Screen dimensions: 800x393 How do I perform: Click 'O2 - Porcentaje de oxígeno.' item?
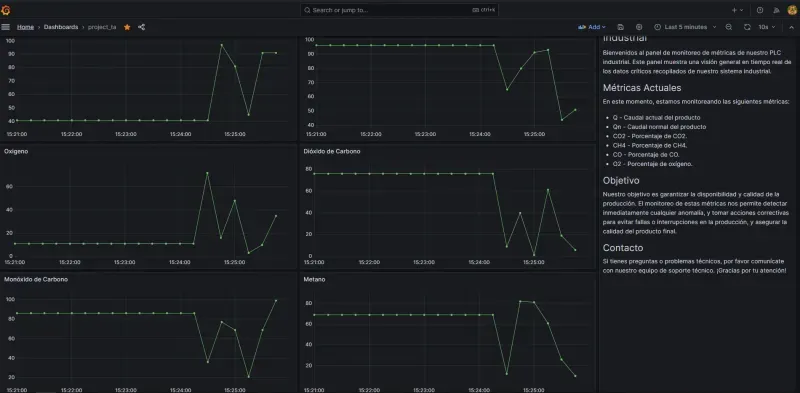(x=653, y=164)
